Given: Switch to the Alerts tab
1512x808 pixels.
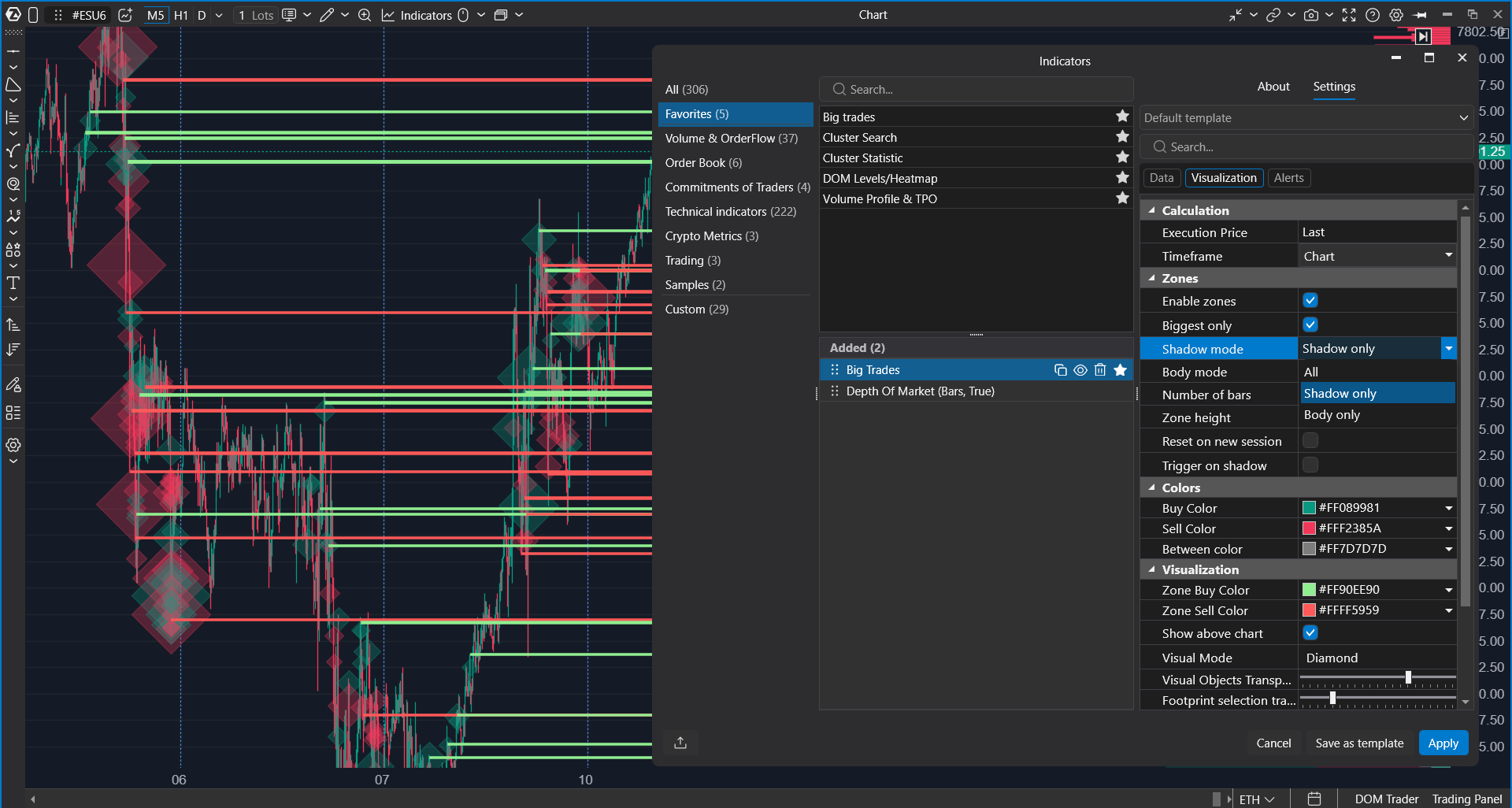Looking at the screenshot, I should point(1288,178).
